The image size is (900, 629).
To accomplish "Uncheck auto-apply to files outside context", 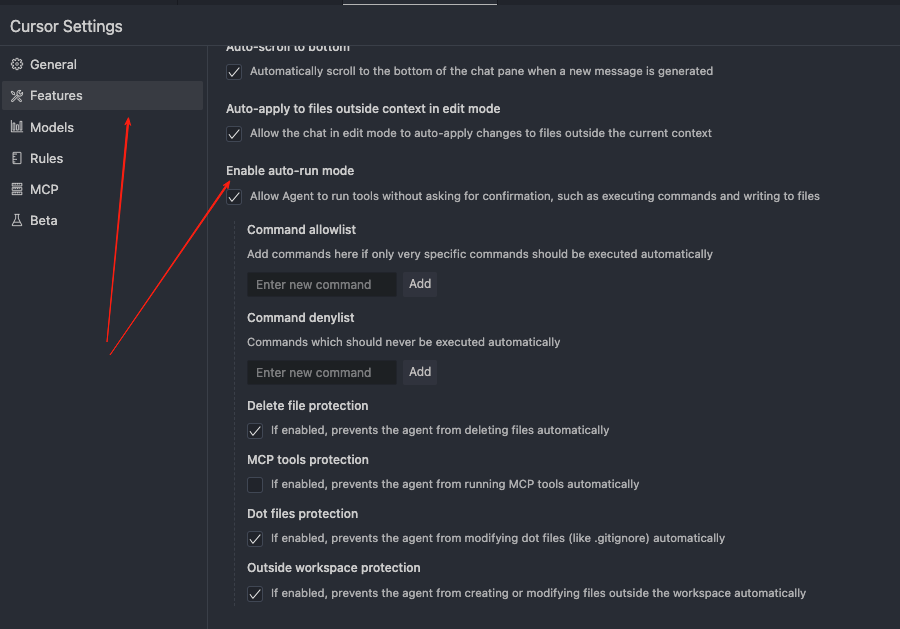I will coord(234,134).
